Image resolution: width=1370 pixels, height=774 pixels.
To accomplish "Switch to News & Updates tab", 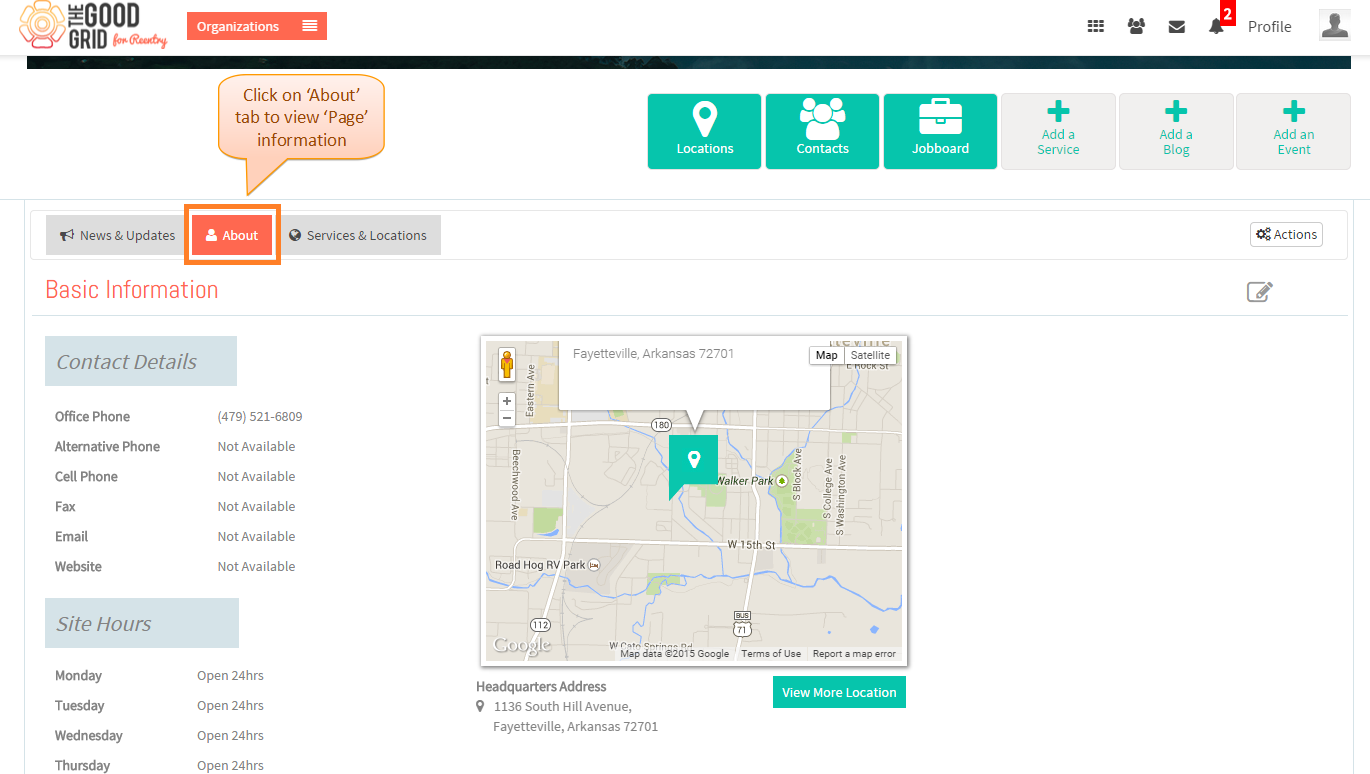I will [x=117, y=235].
